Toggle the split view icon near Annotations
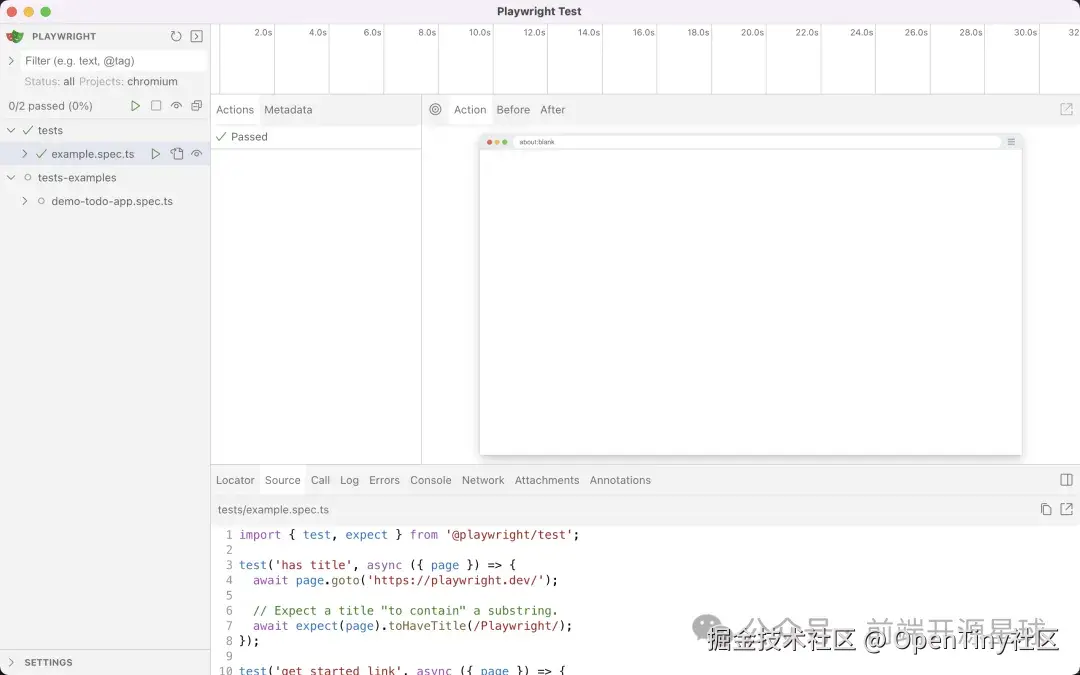Viewport: 1080px width, 675px height. (x=1066, y=480)
